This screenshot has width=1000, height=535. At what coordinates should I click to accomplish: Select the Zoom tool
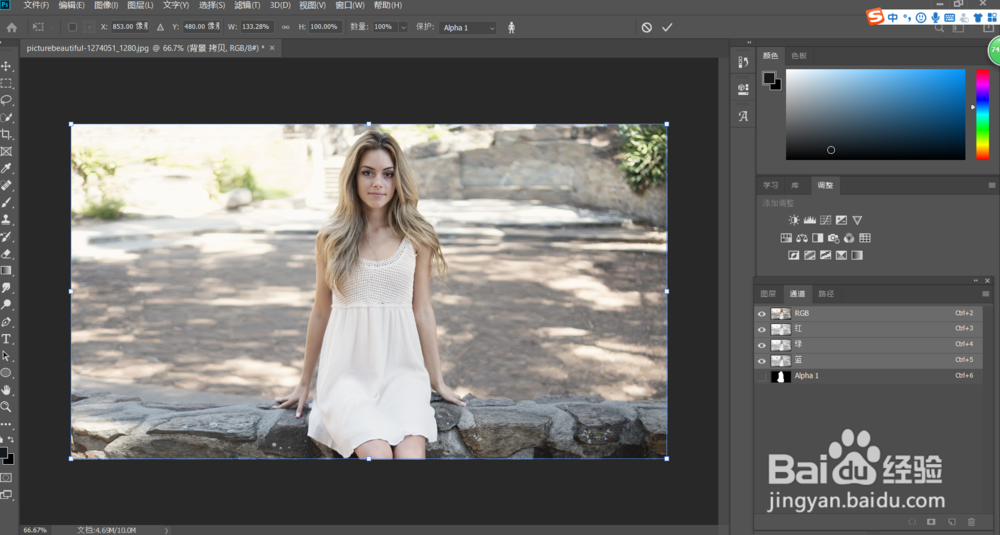click(6, 407)
